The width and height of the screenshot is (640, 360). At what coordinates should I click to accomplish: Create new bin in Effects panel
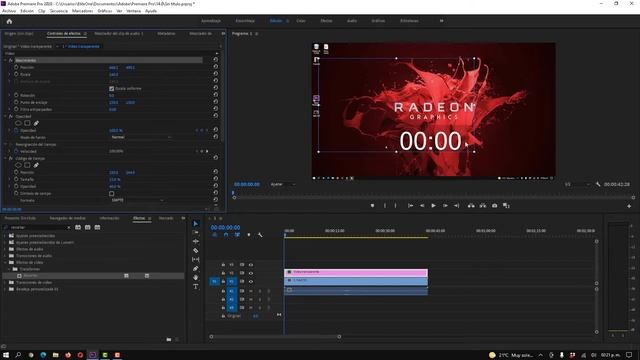click(x=169, y=340)
